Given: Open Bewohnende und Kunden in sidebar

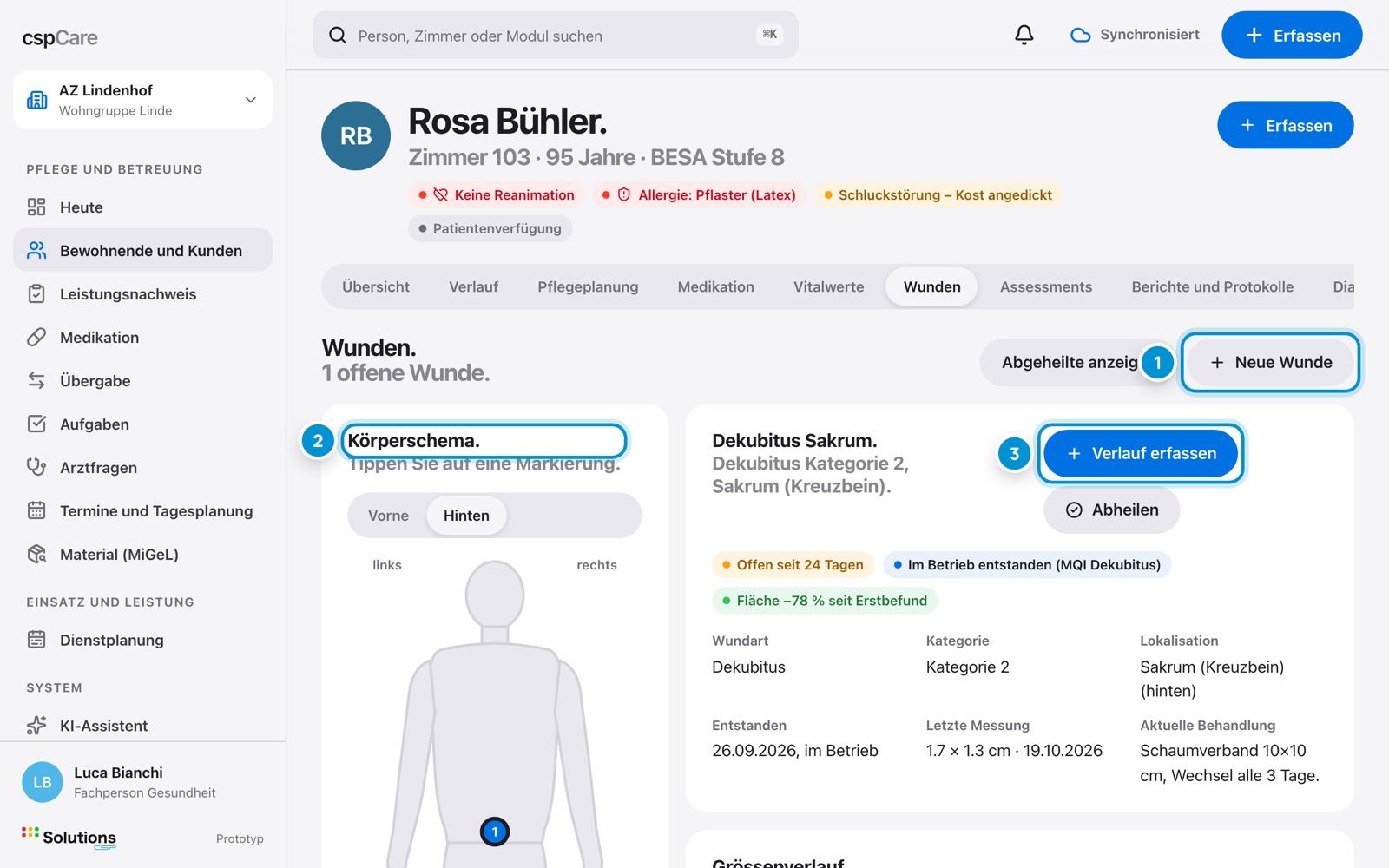Looking at the screenshot, I should point(142,250).
